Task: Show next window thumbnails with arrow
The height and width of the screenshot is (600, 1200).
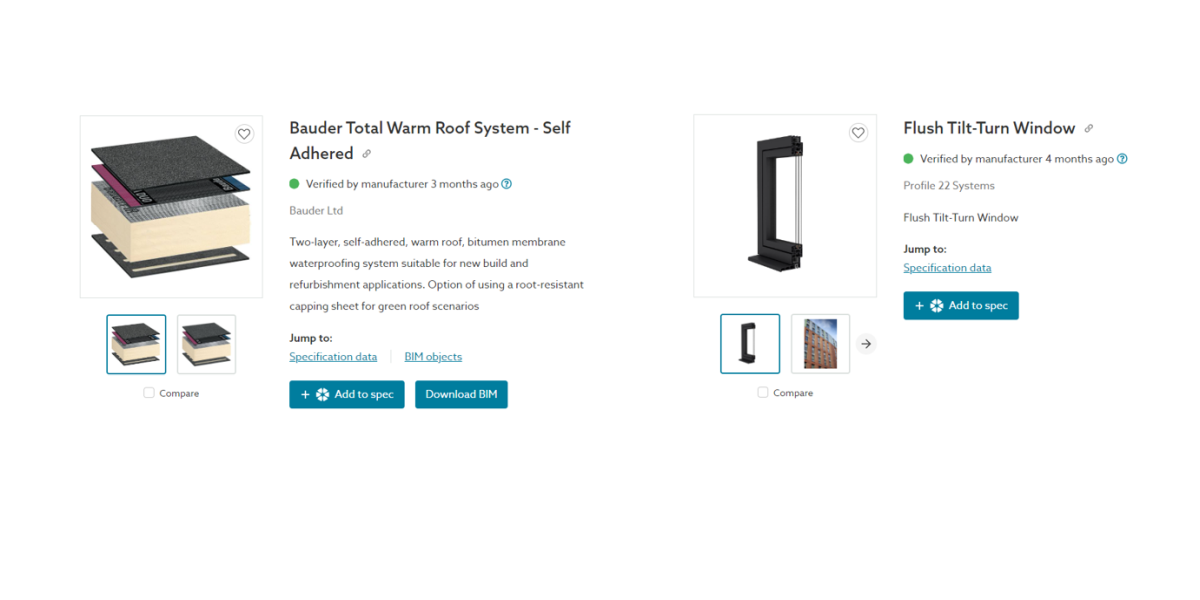Action: [x=866, y=344]
